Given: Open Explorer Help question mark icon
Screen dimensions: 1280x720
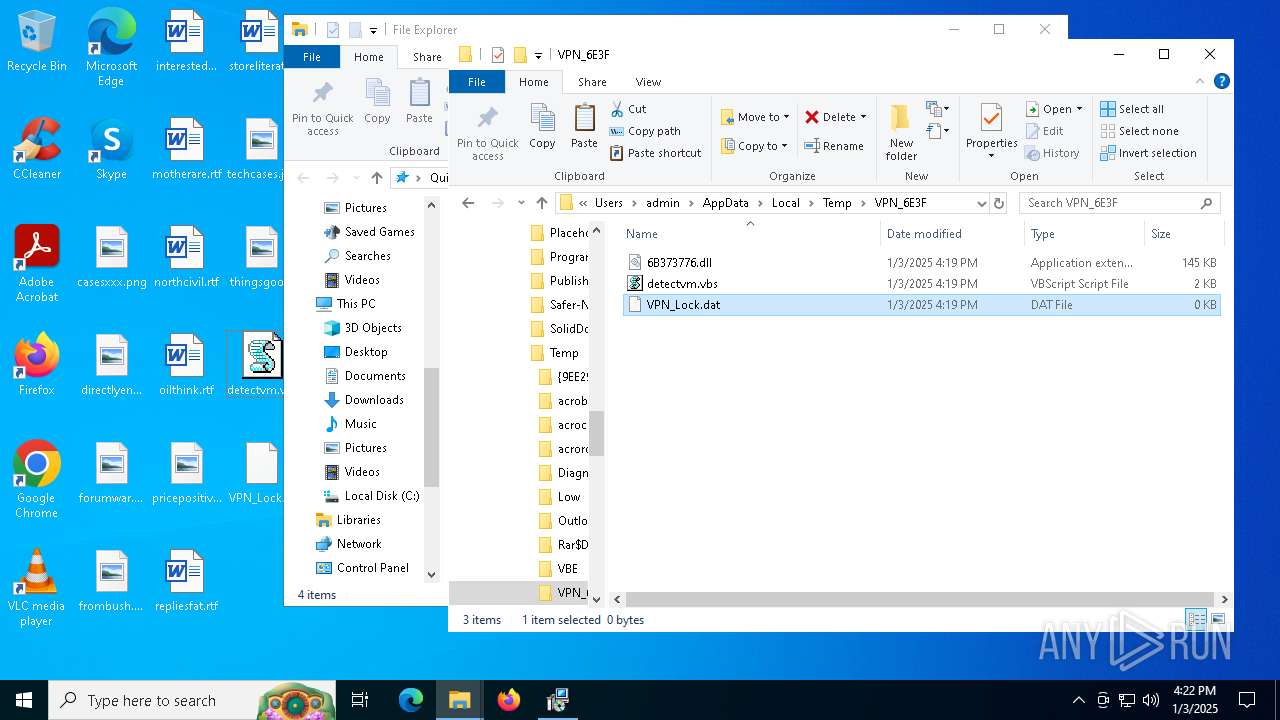Looking at the screenshot, I should tap(1221, 82).
